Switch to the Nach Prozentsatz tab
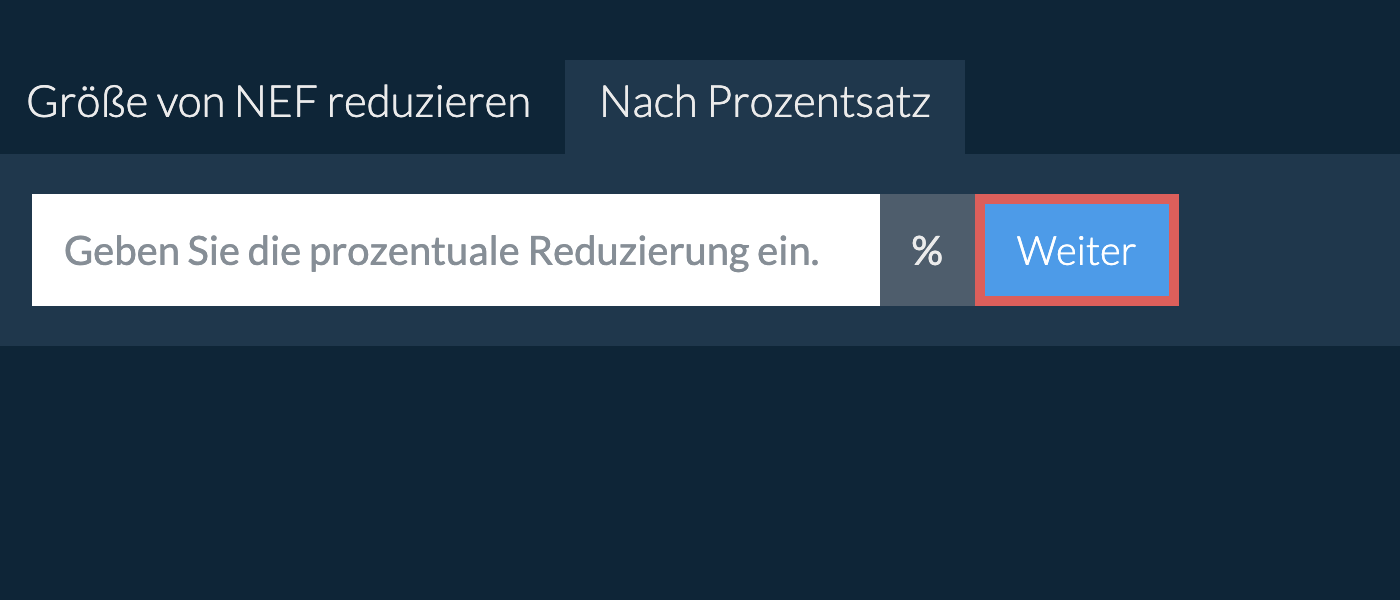 (765, 103)
